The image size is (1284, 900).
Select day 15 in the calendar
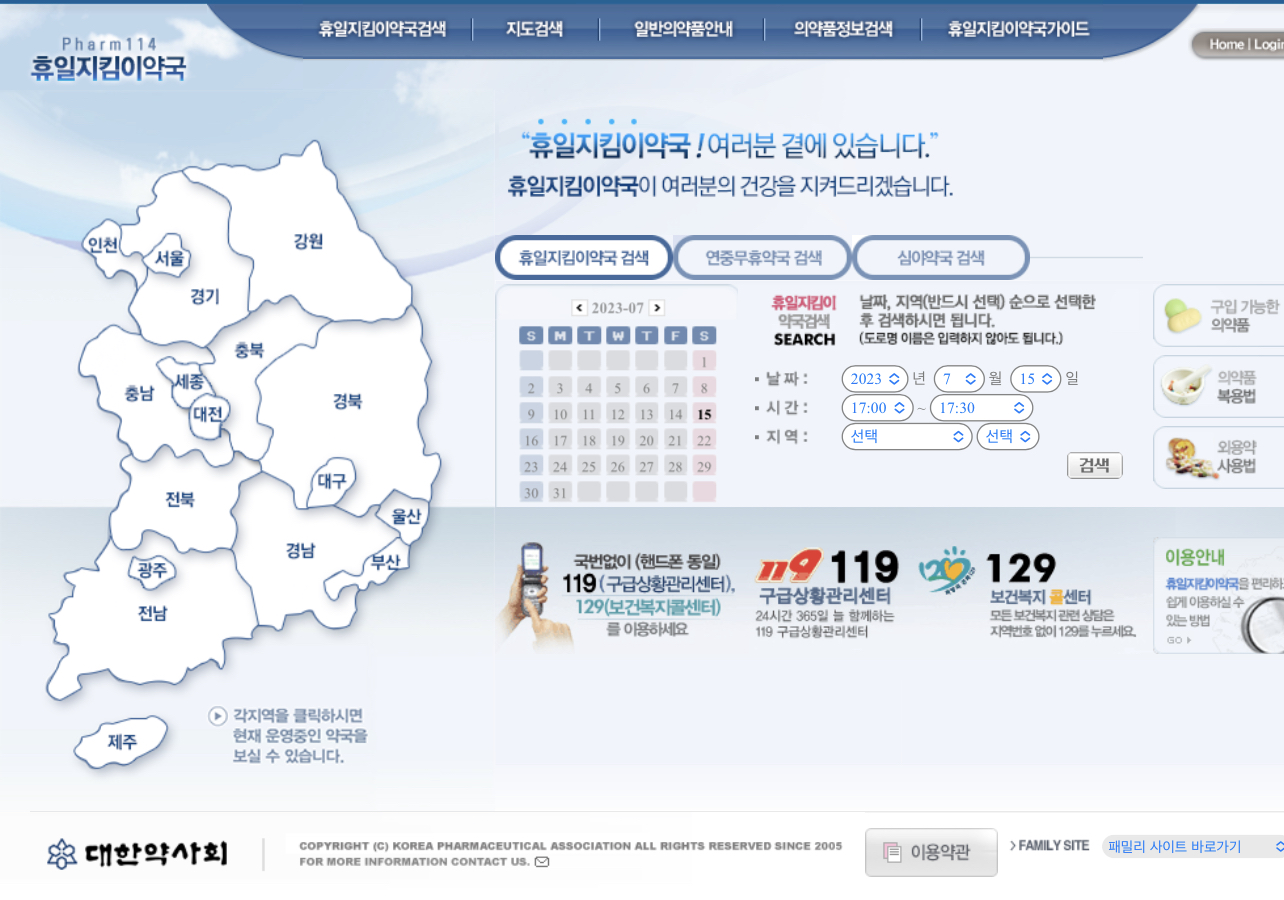tap(704, 414)
